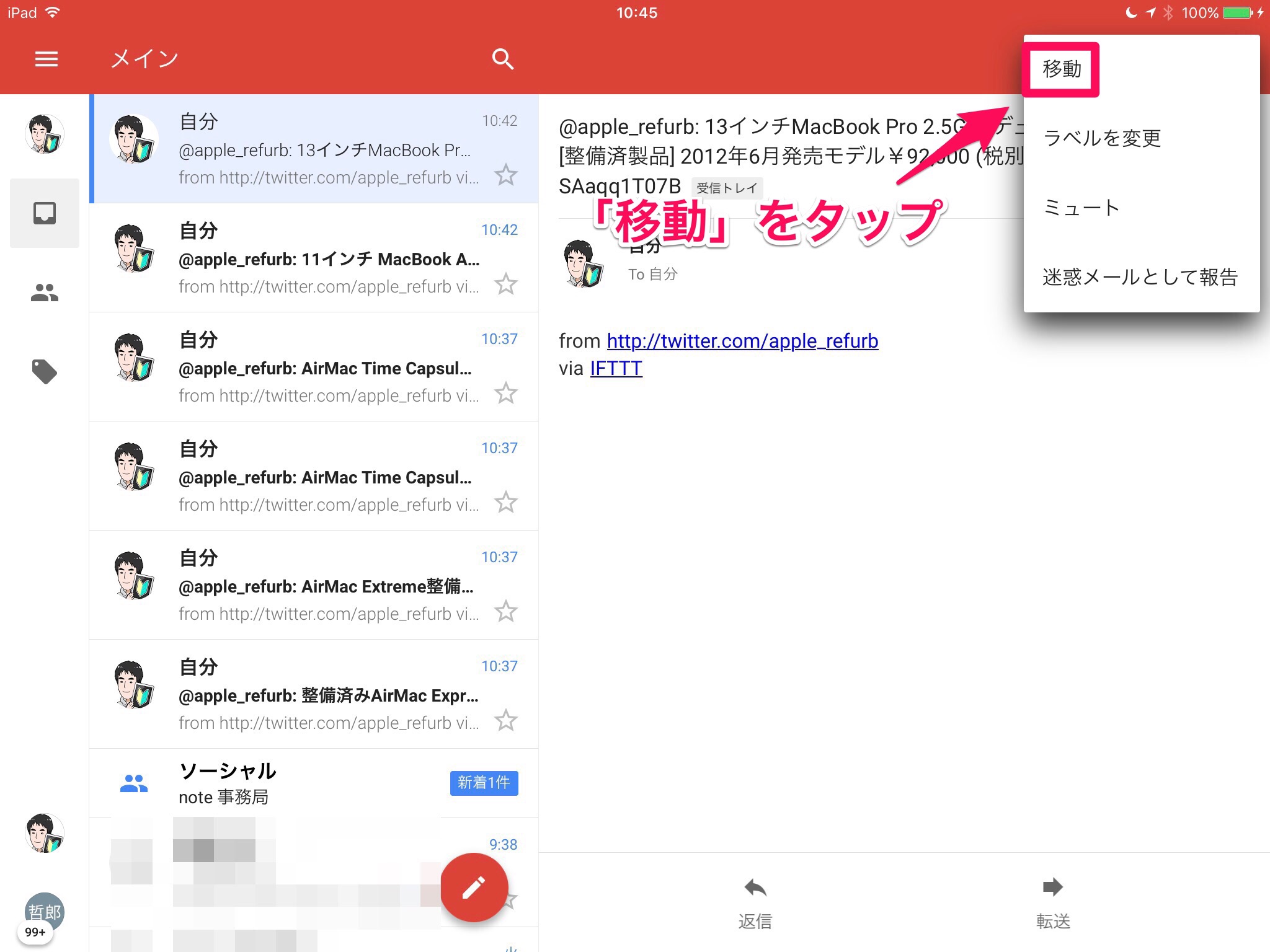Star the 11インチ MacBook A... email

coord(506,284)
